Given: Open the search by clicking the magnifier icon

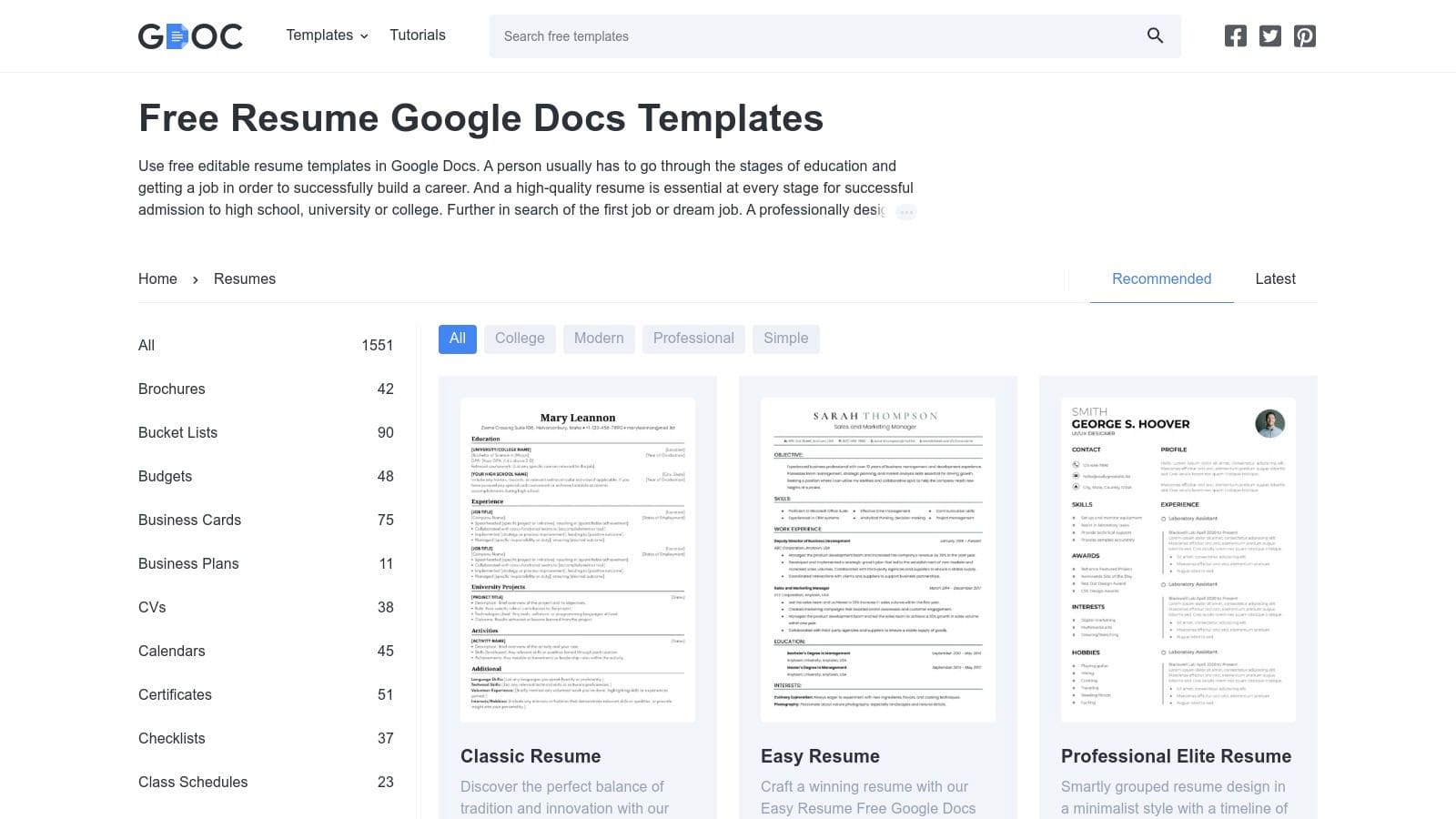Looking at the screenshot, I should (1154, 35).
